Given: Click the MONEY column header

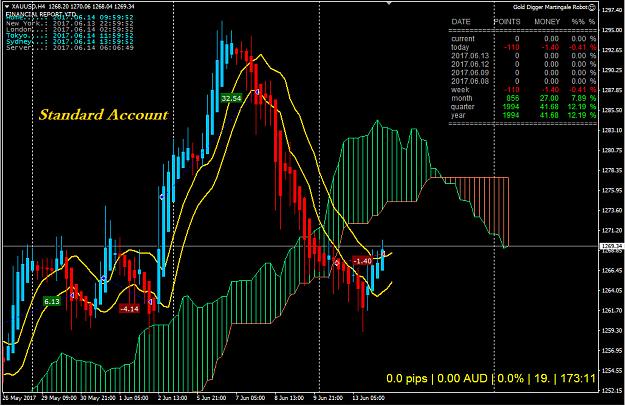Looking at the screenshot, I should 547,22.
